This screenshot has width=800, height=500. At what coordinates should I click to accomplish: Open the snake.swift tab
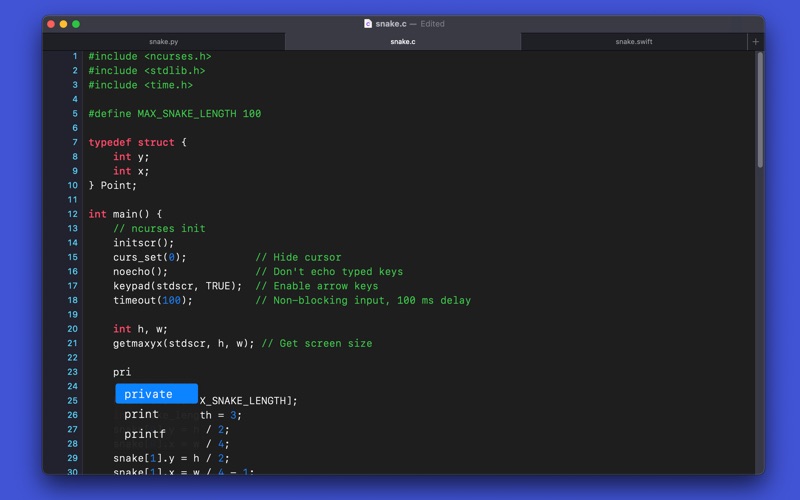(633, 42)
